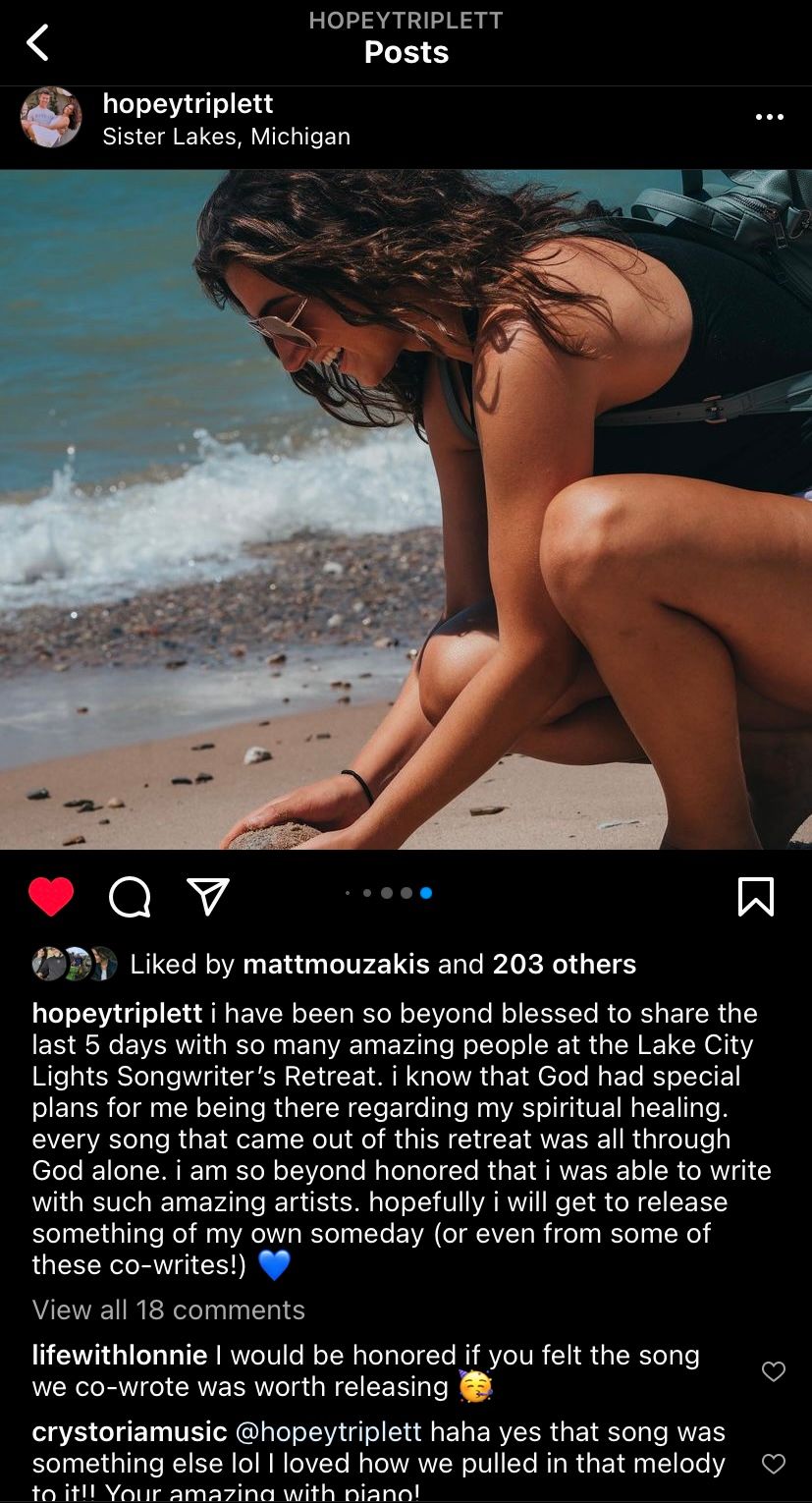View all 18 comments
812x1503 pixels.
pyautogui.click(x=168, y=1309)
